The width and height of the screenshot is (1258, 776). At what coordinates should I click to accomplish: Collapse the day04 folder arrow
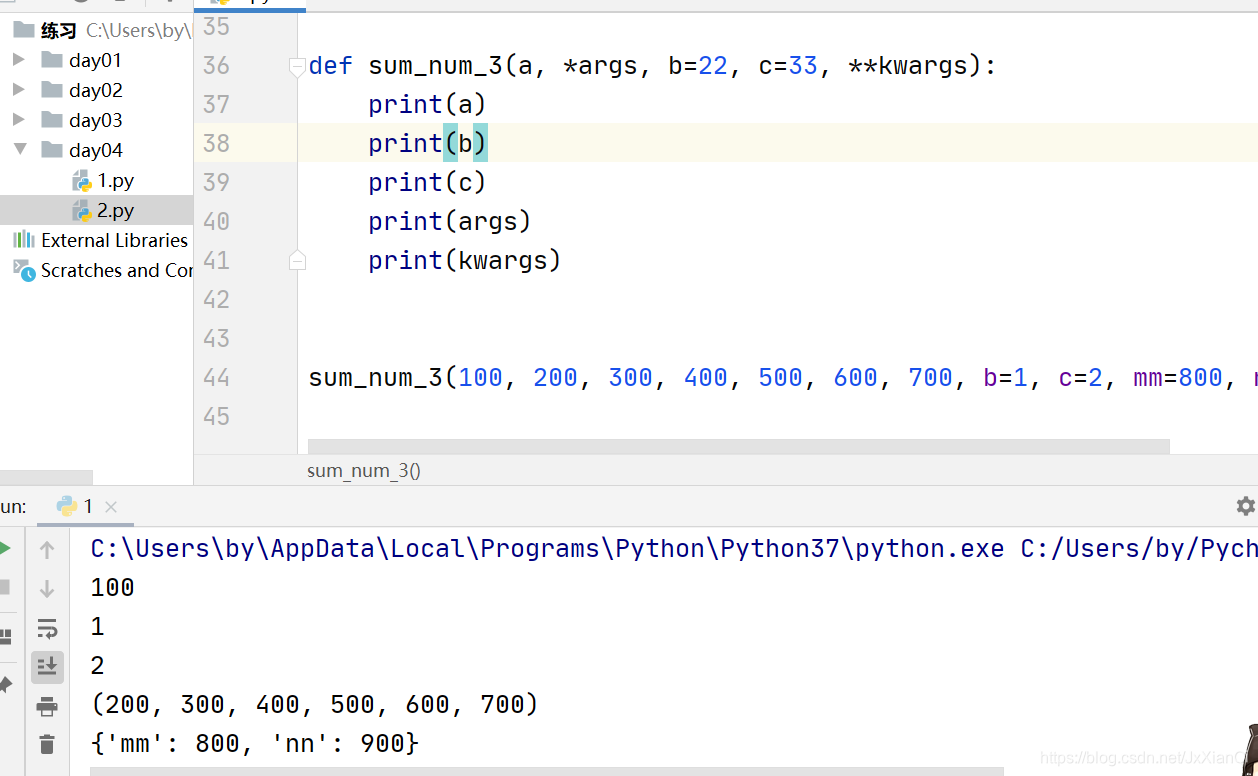[19, 149]
